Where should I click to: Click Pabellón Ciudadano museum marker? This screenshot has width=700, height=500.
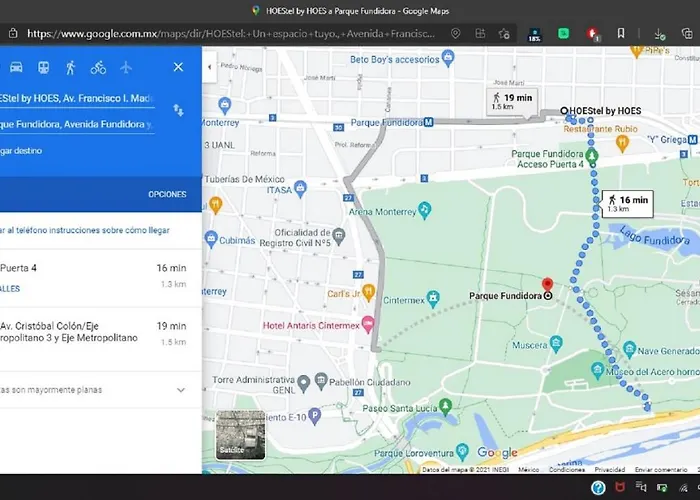321,380
